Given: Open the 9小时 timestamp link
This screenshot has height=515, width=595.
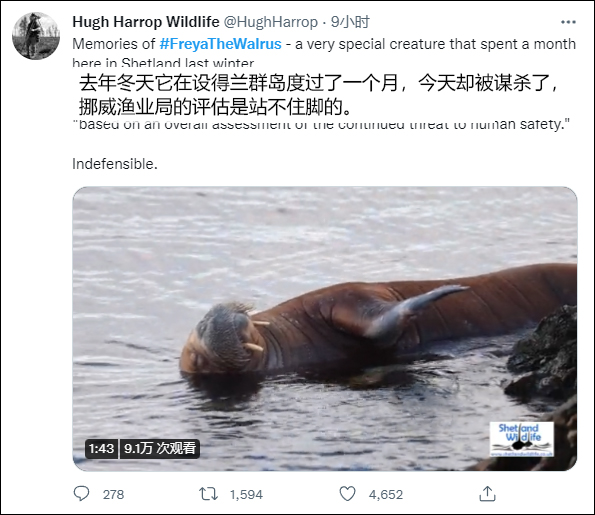Looking at the screenshot, I should [350, 22].
